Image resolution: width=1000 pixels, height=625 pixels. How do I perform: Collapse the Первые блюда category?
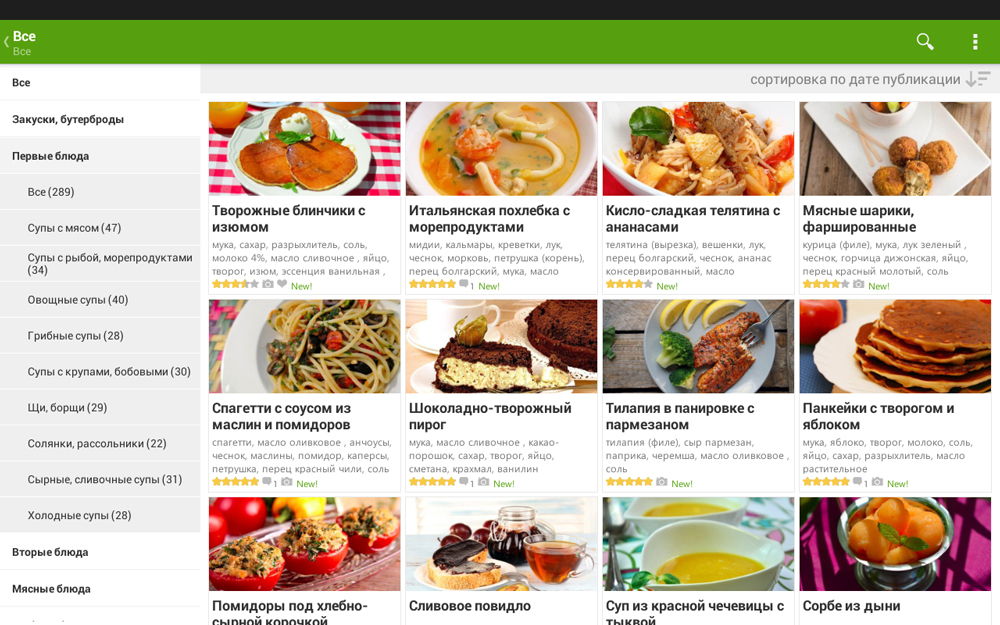pos(100,156)
